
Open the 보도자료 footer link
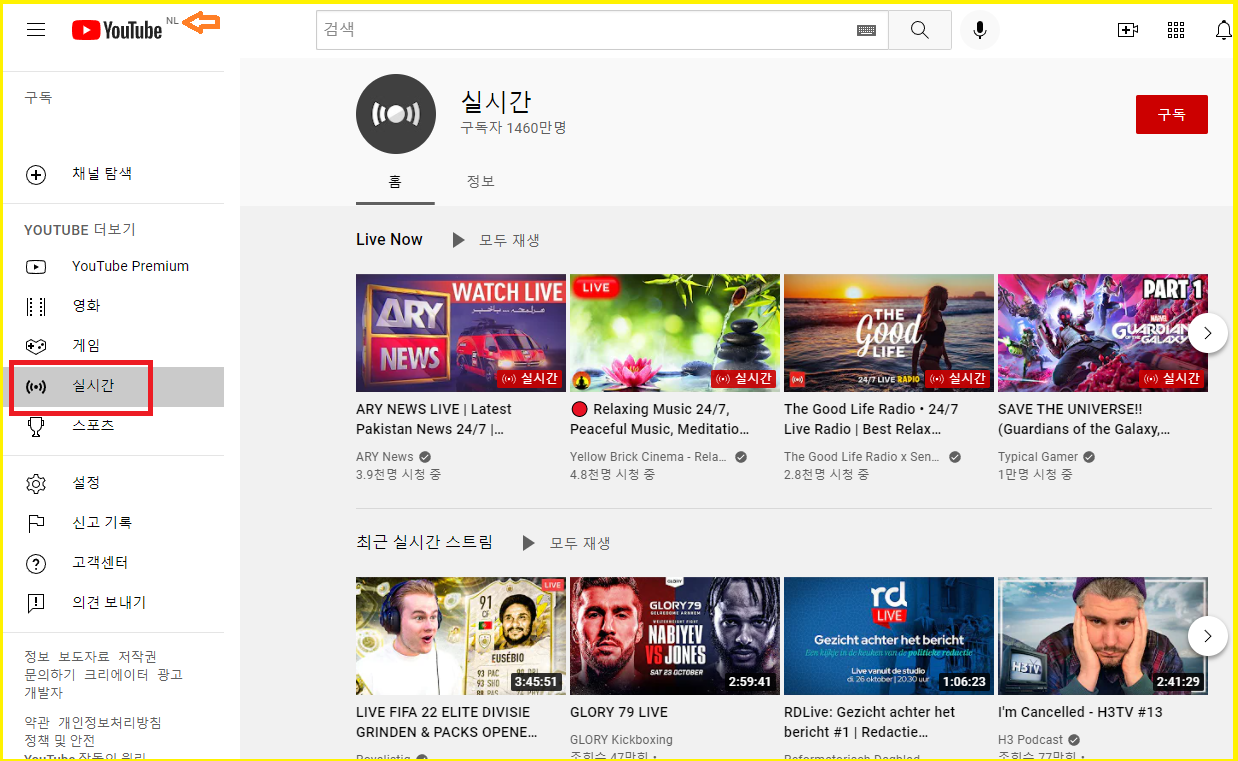coord(84,657)
